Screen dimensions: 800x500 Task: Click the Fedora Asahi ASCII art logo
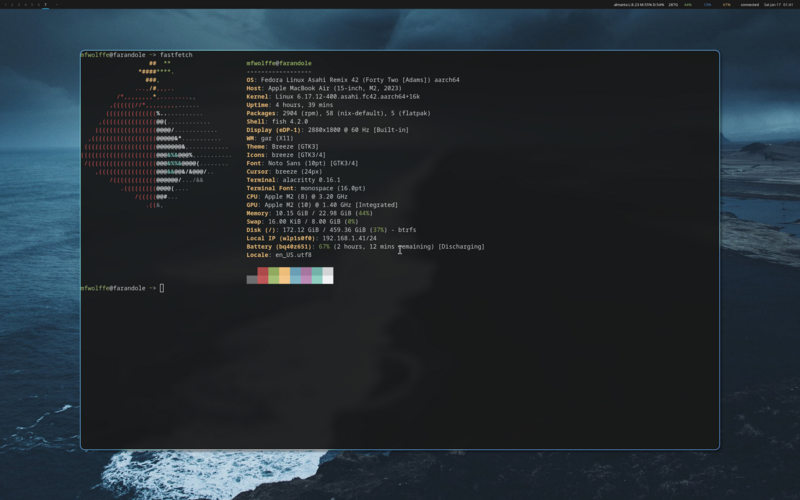[156, 135]
